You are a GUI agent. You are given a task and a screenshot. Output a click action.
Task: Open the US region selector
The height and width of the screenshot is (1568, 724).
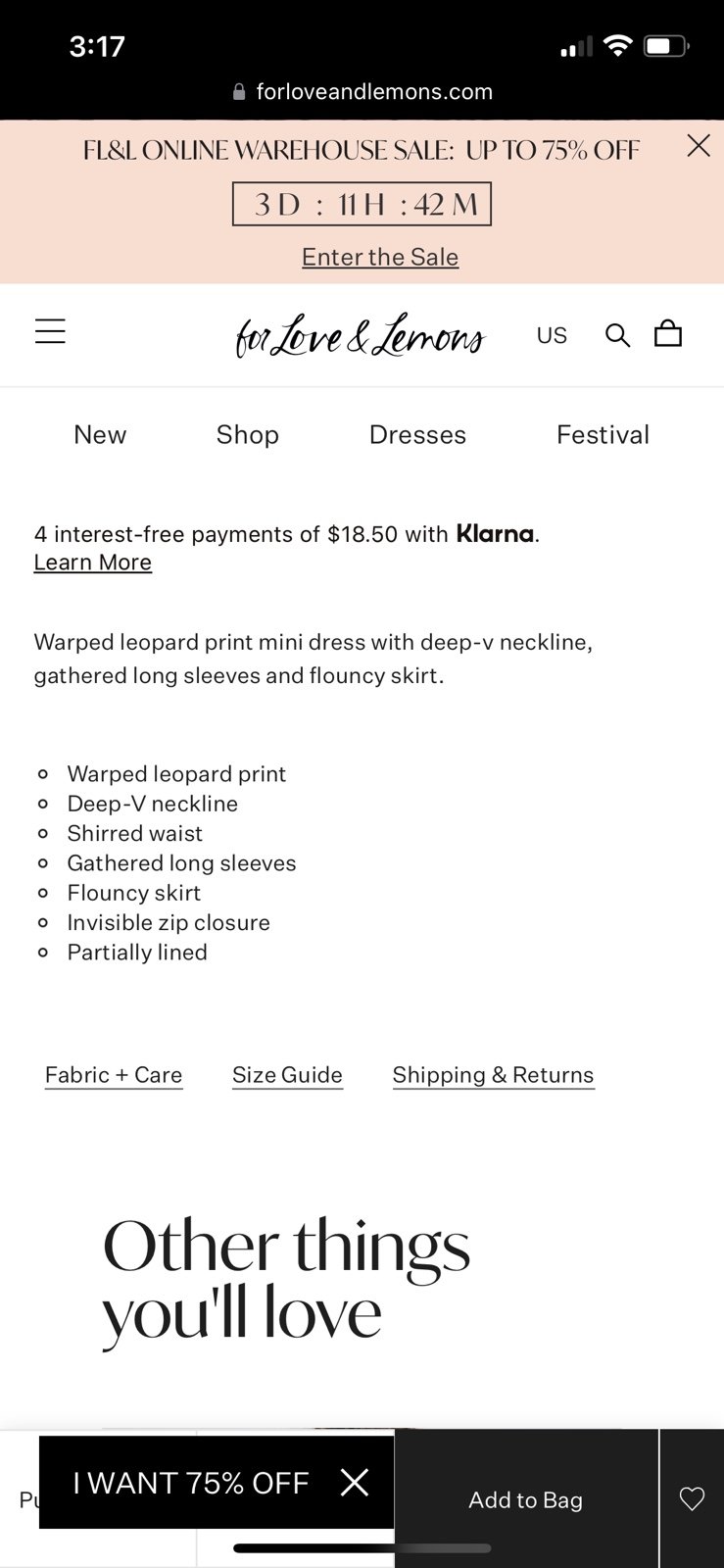point(552,335)
